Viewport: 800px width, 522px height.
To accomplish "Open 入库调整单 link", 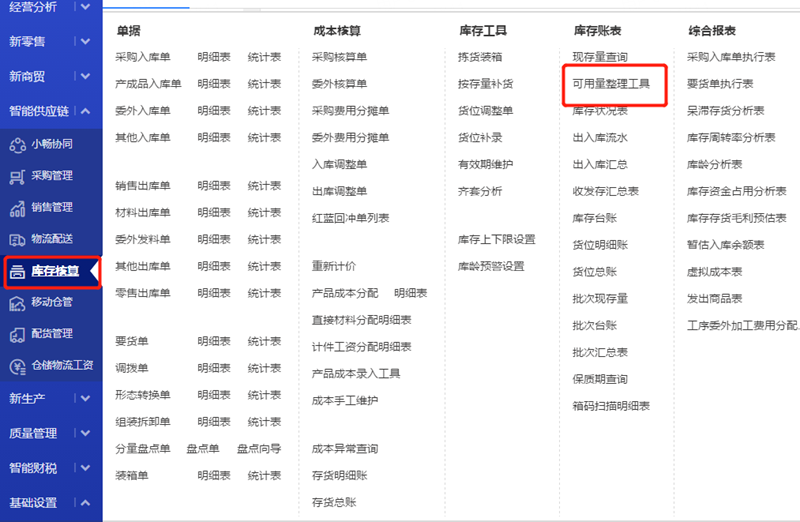I will coord(339,164).
